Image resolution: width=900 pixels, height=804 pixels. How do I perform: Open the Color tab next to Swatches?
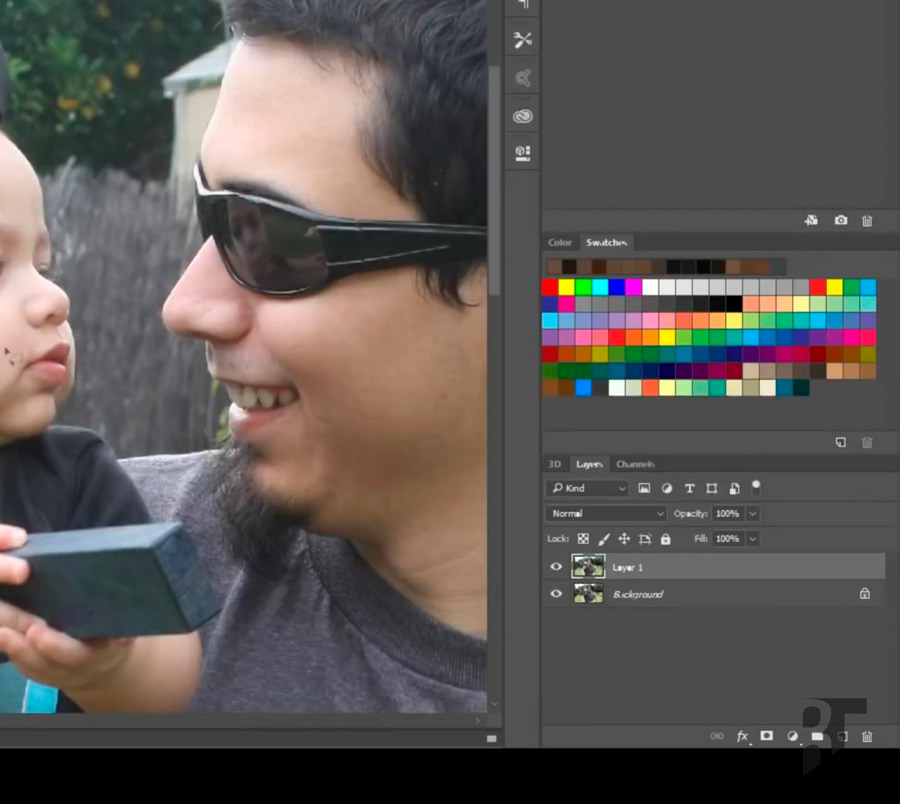click(560, 242)
